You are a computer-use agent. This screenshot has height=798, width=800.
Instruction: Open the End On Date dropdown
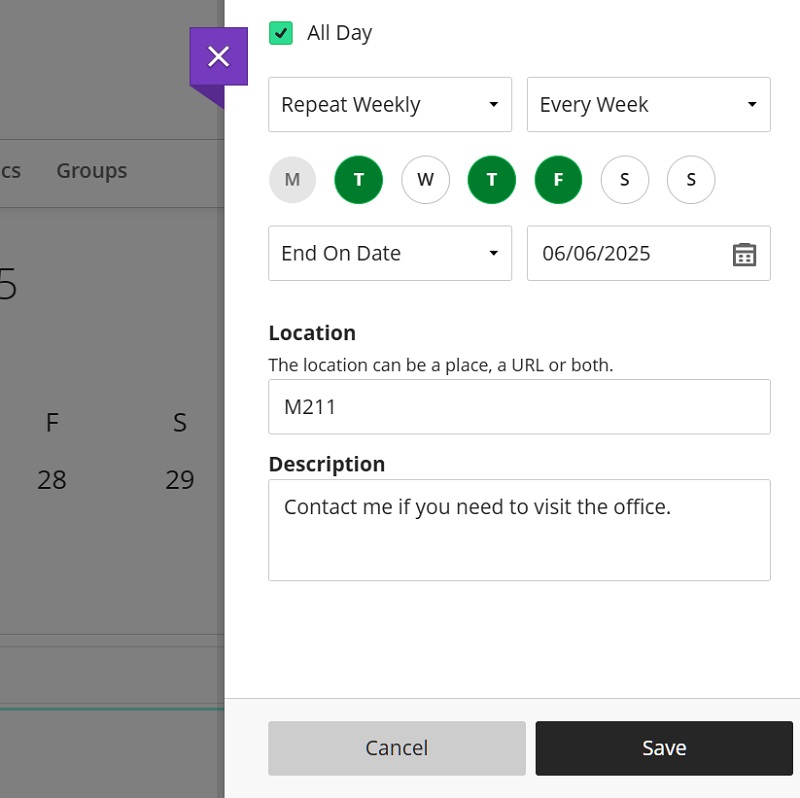coord(389,253)
